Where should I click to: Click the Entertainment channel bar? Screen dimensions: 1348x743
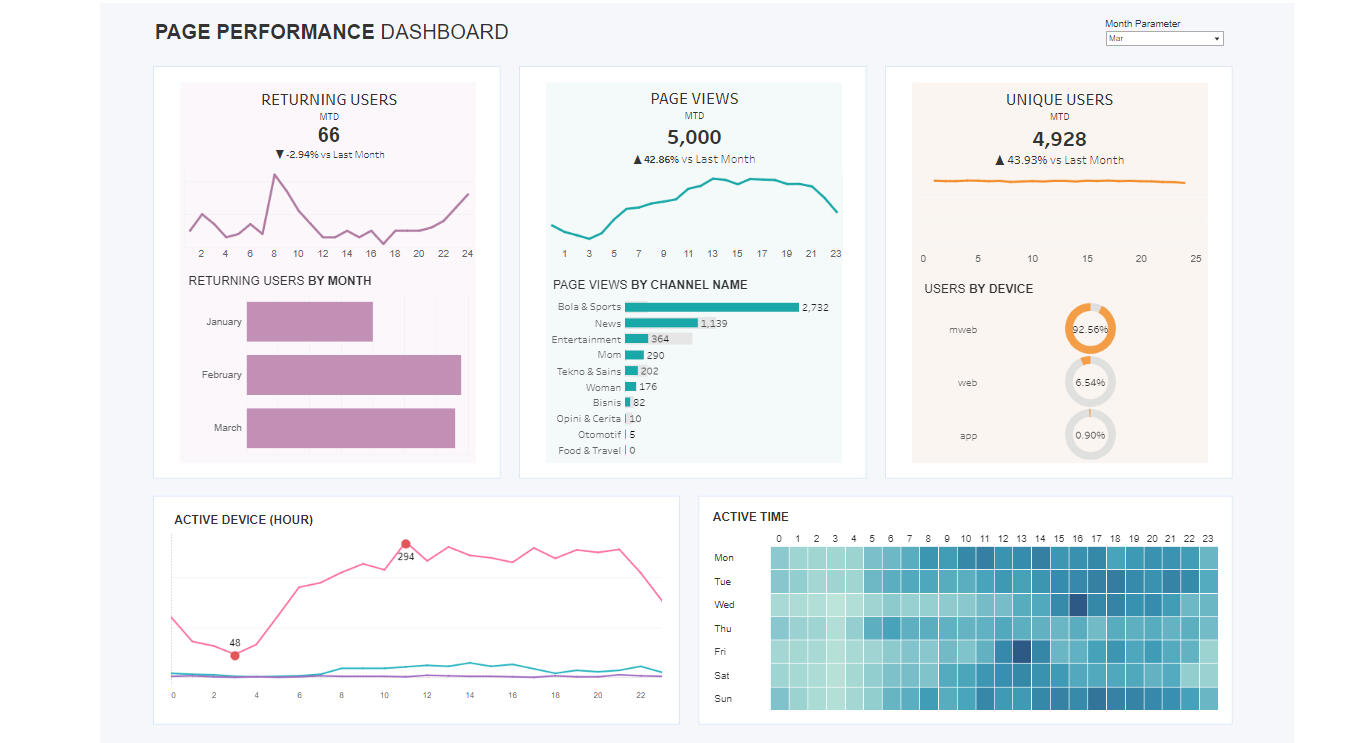tap(637, 339)
